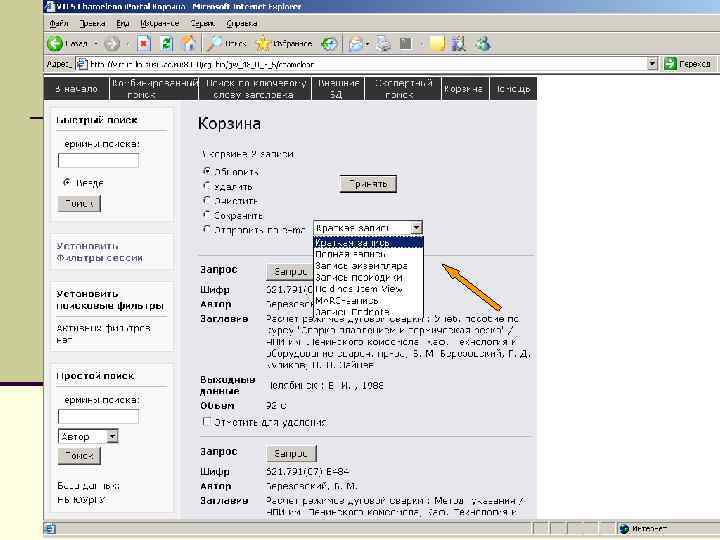The width and height of the screenshot is (720, 540).
Task: Click the simple search terms input field
Action: (x=98, y=416)
